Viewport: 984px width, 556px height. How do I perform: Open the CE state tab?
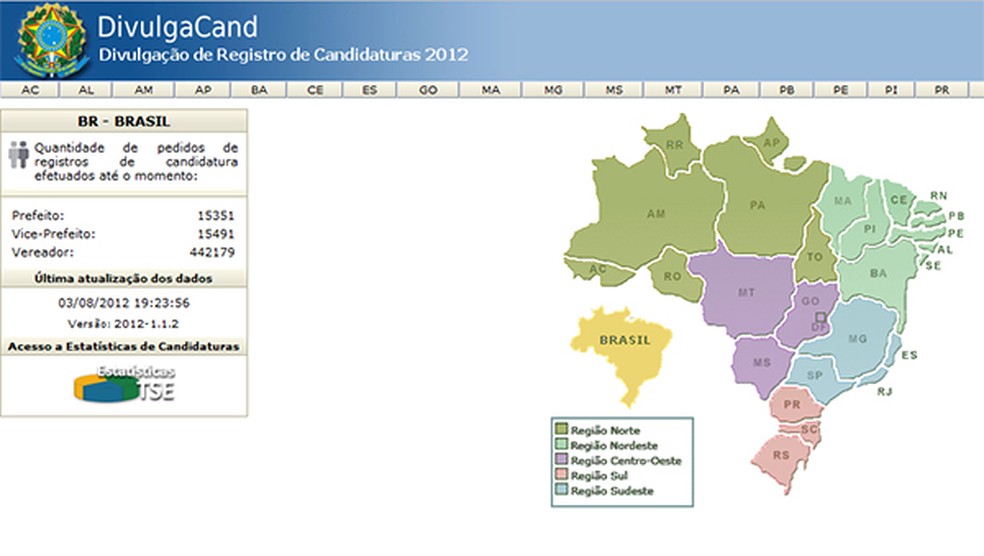pyautogui.click(x=315, y=90)
